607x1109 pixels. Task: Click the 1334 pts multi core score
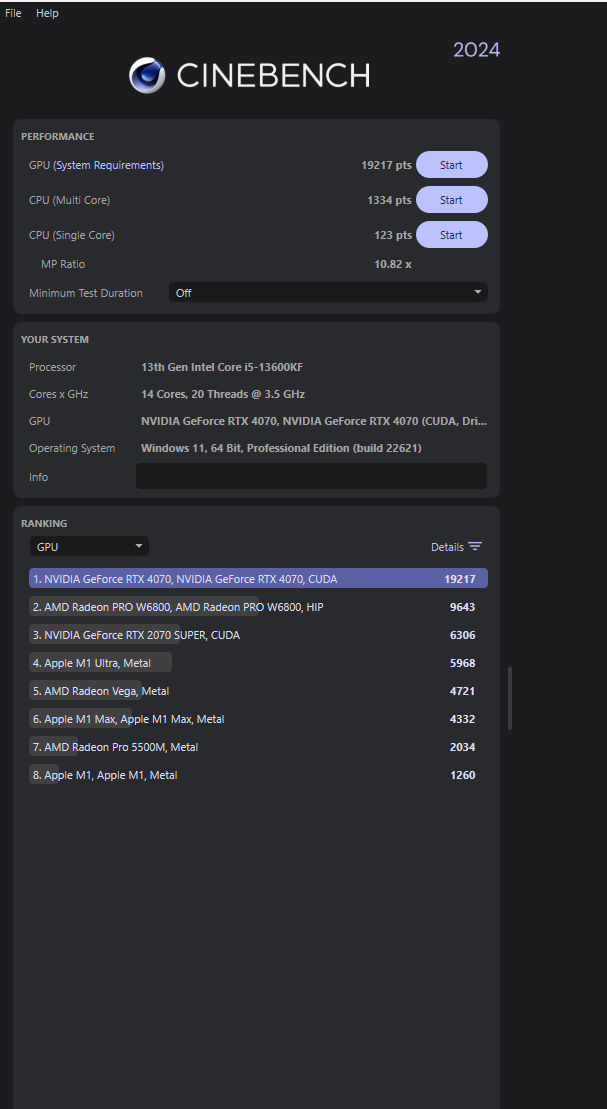[389, 200]
